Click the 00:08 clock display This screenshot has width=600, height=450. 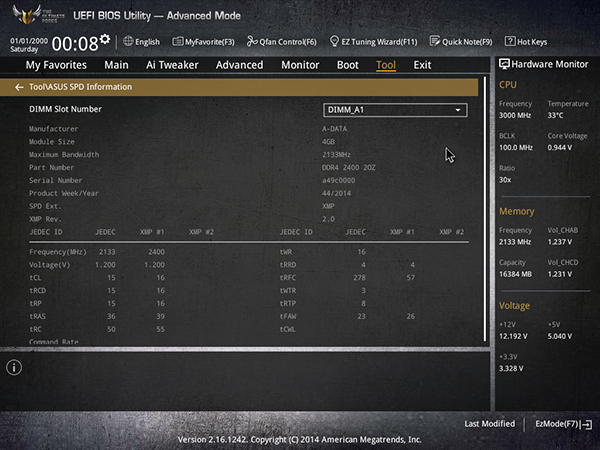(x=75, y=44)
